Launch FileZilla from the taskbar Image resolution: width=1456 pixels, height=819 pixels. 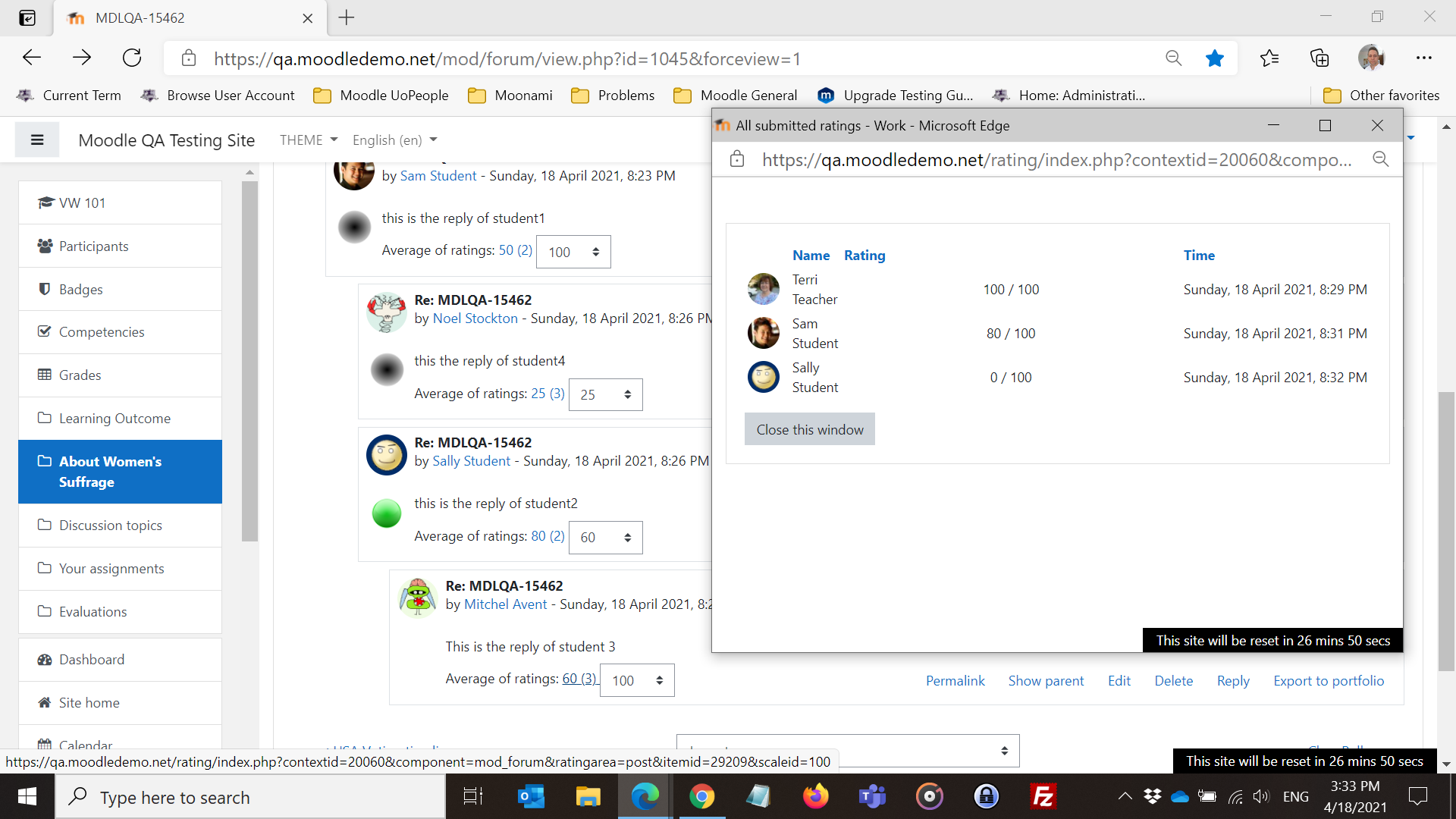(1043, 797)
